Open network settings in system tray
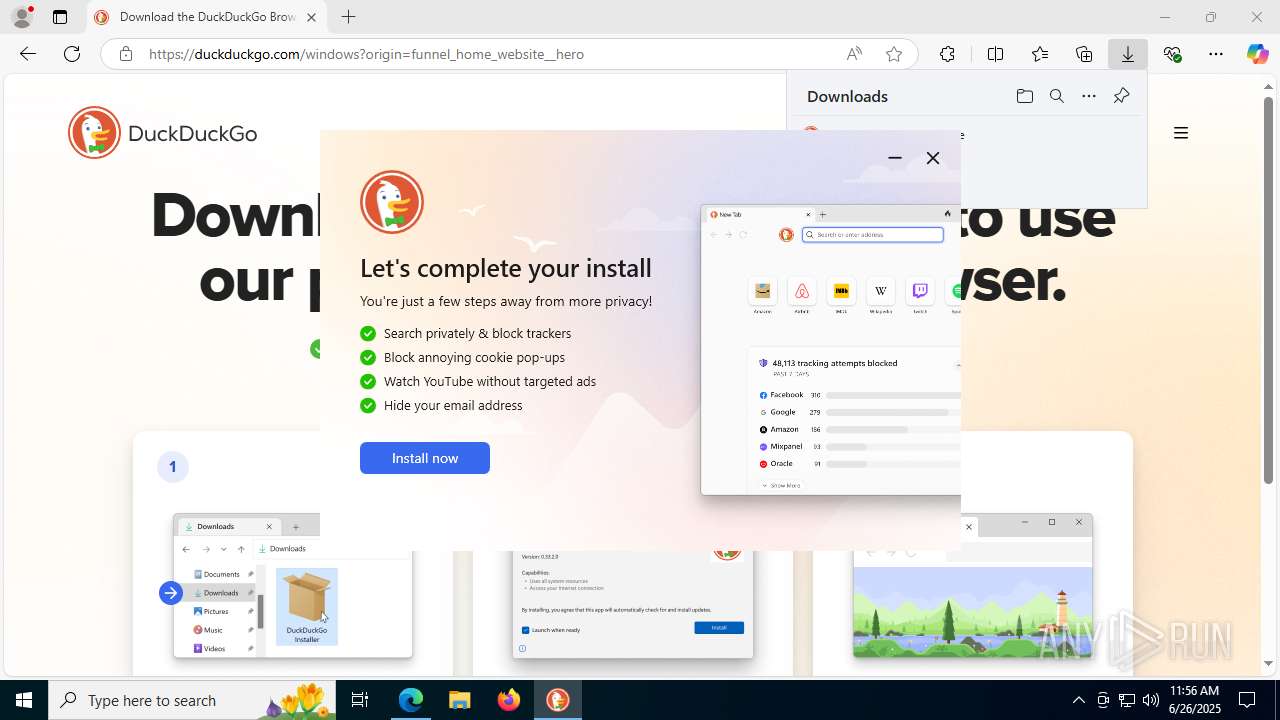1280x720 pixels. coord(1127,700)
